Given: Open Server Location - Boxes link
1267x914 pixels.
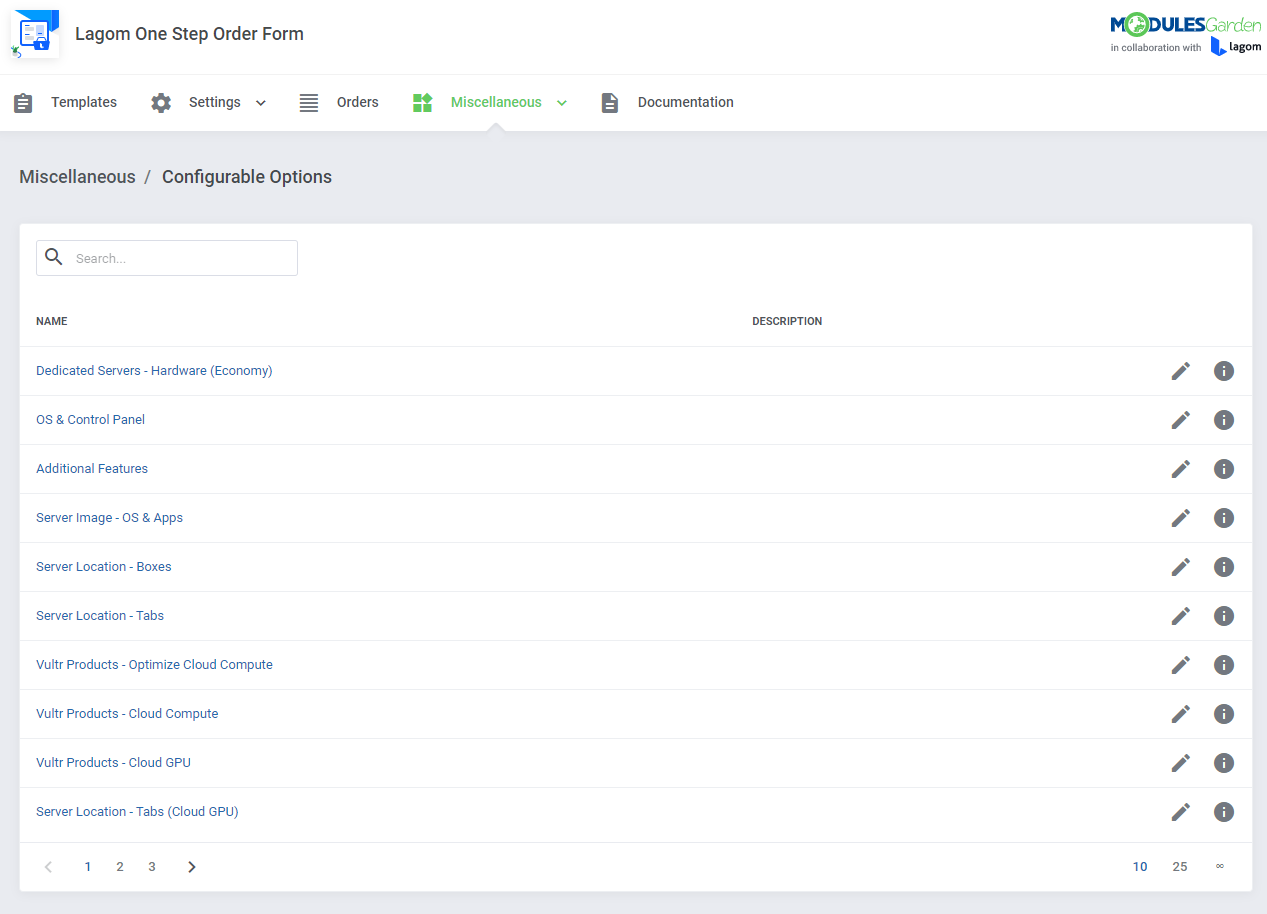Looking at the screenshot, I should tap(104, 567).
